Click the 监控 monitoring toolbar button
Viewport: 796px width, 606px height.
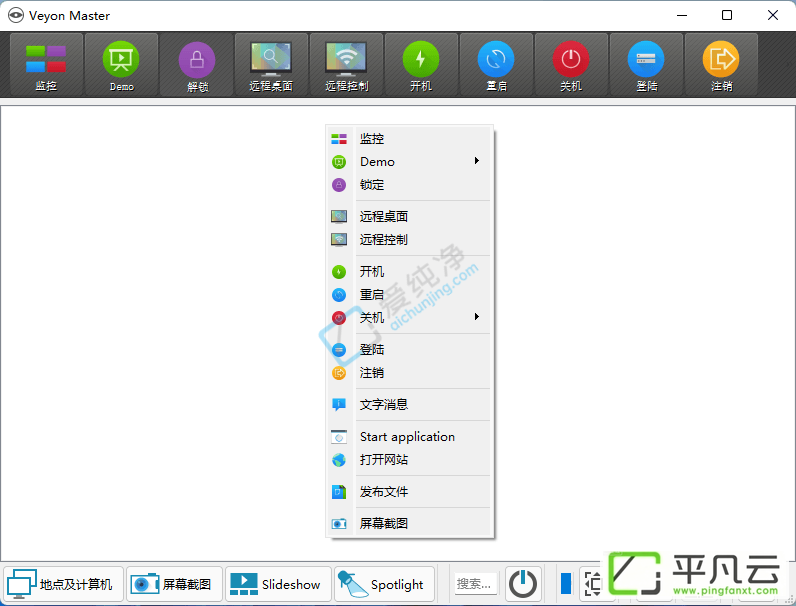click(x=46, y=65)
